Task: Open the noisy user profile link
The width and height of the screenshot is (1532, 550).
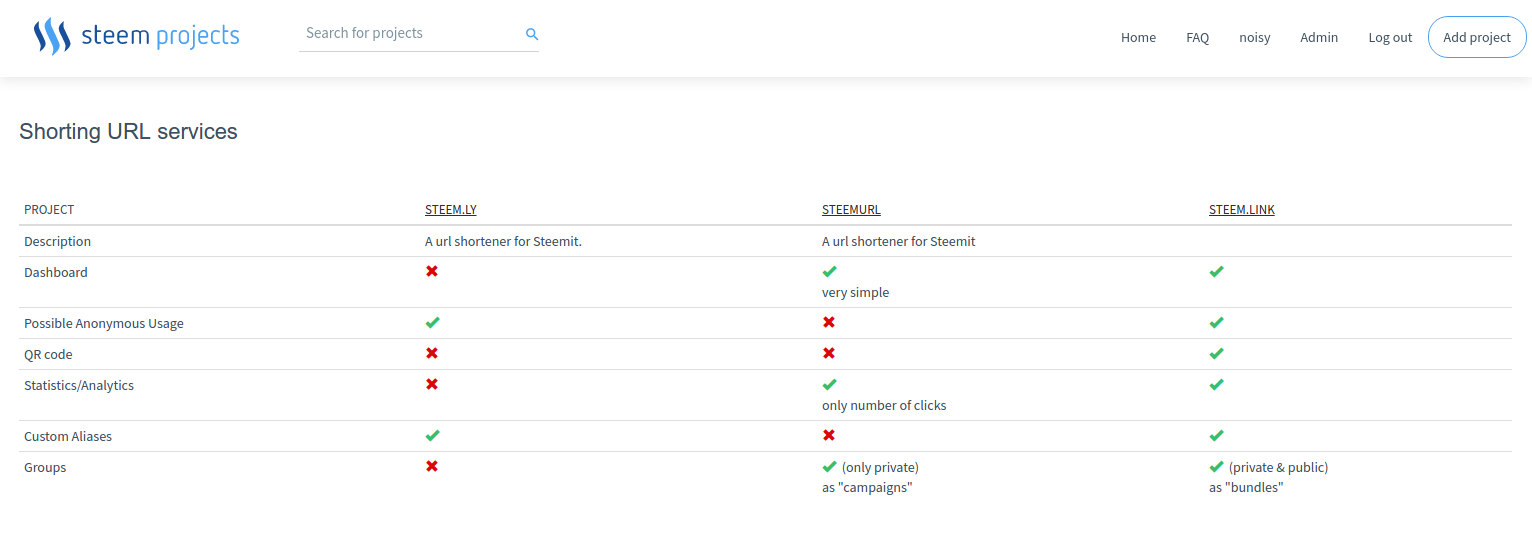Action: pos(1255,37)
